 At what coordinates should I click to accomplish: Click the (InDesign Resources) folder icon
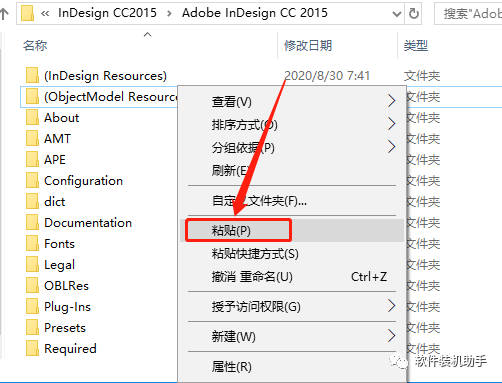(32, 76)
